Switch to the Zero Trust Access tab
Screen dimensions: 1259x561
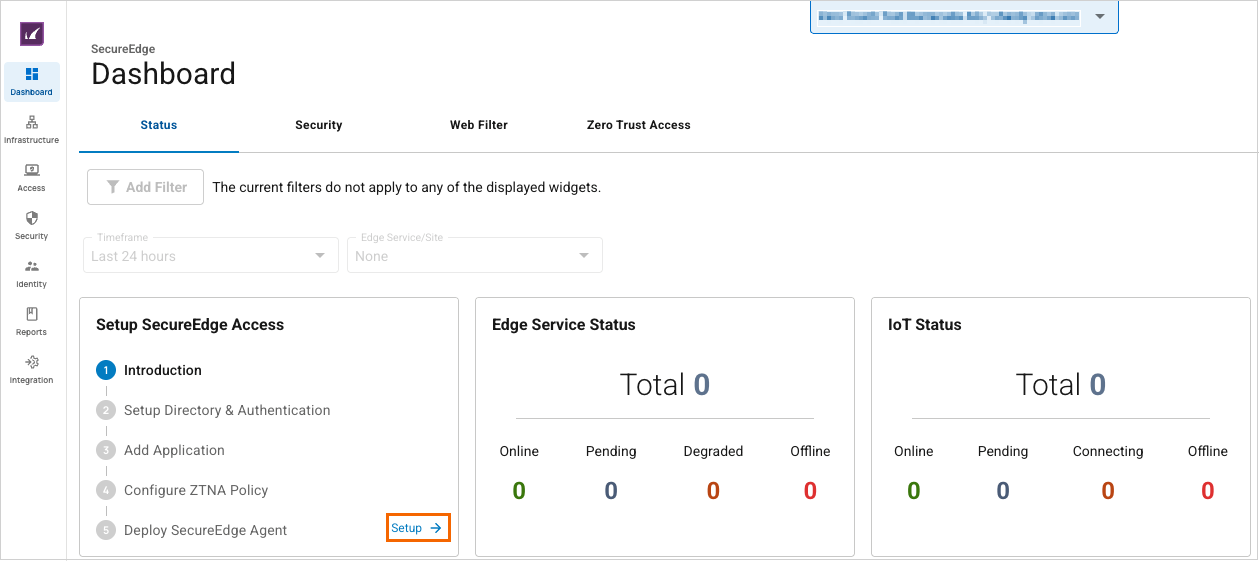click(638, 125)
